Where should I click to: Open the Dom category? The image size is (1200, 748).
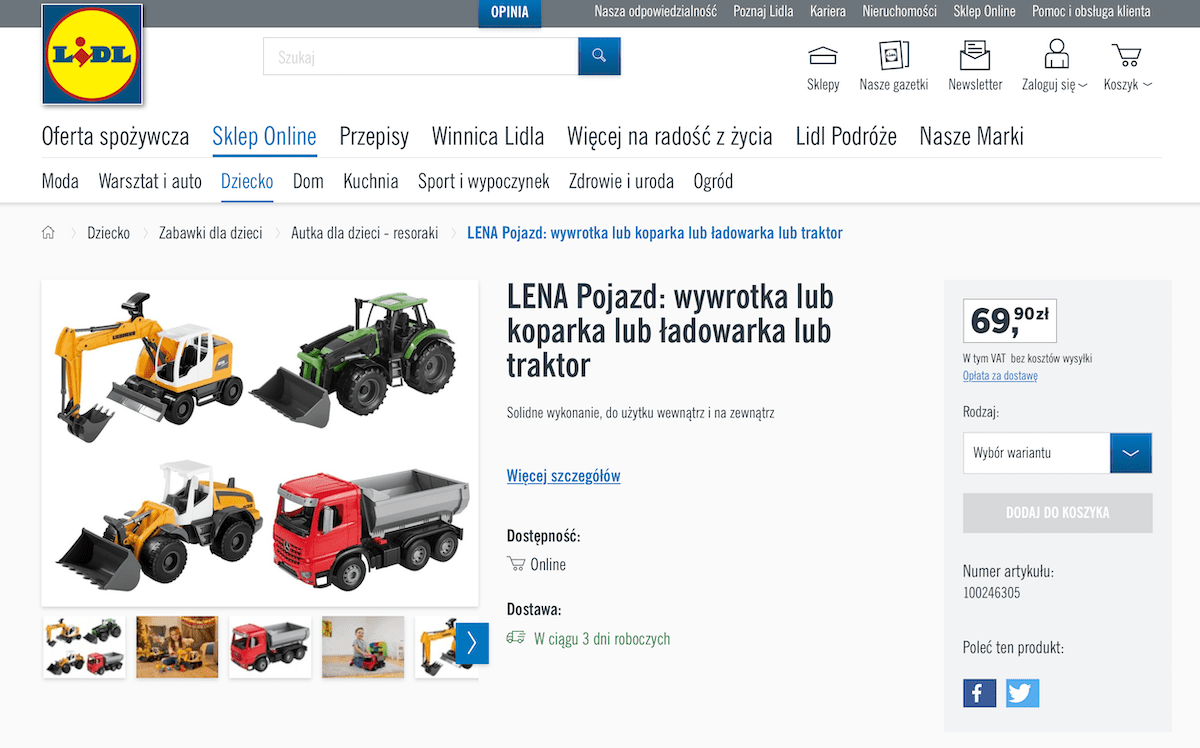tap(308, 181)
